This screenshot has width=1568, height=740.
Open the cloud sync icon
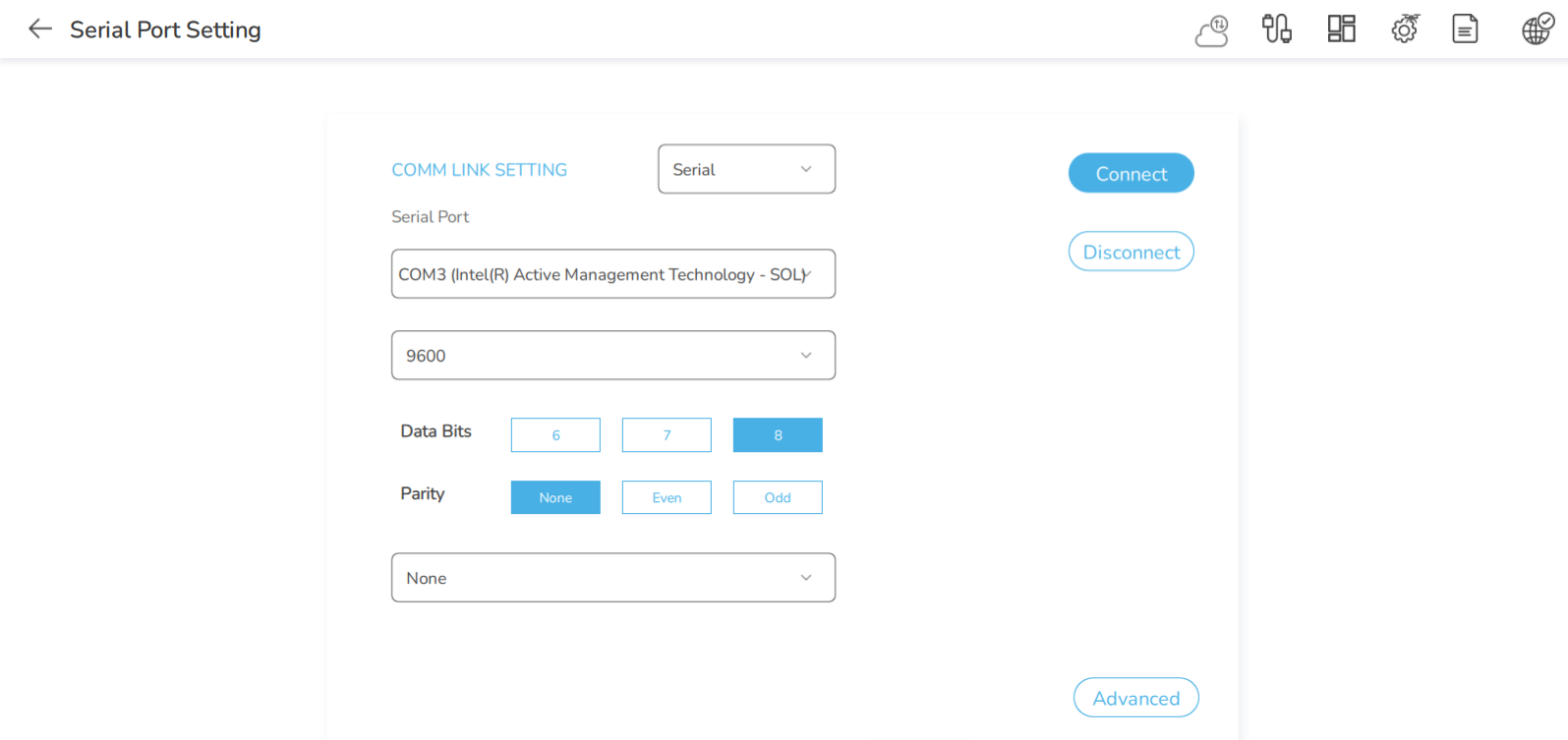(x=1212, y=30)
